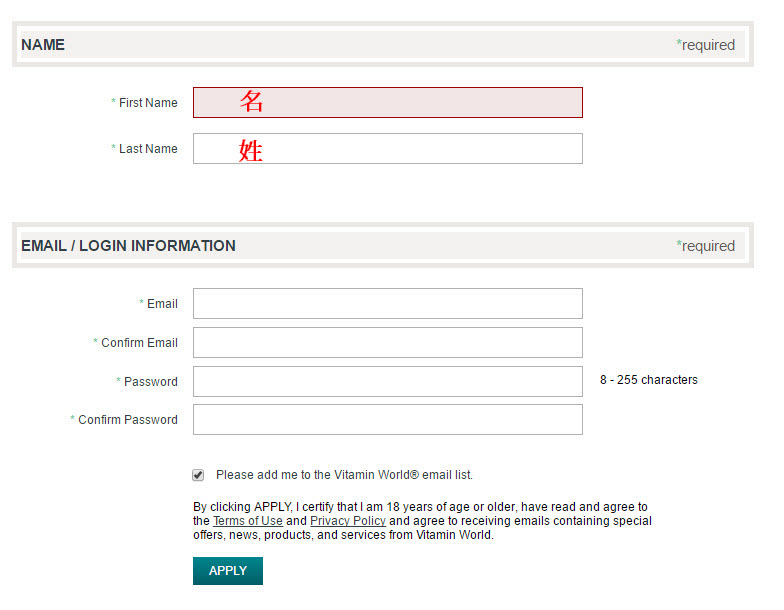
Task: Click the red 姓 annotation character
Action: [x=250, y=150]
